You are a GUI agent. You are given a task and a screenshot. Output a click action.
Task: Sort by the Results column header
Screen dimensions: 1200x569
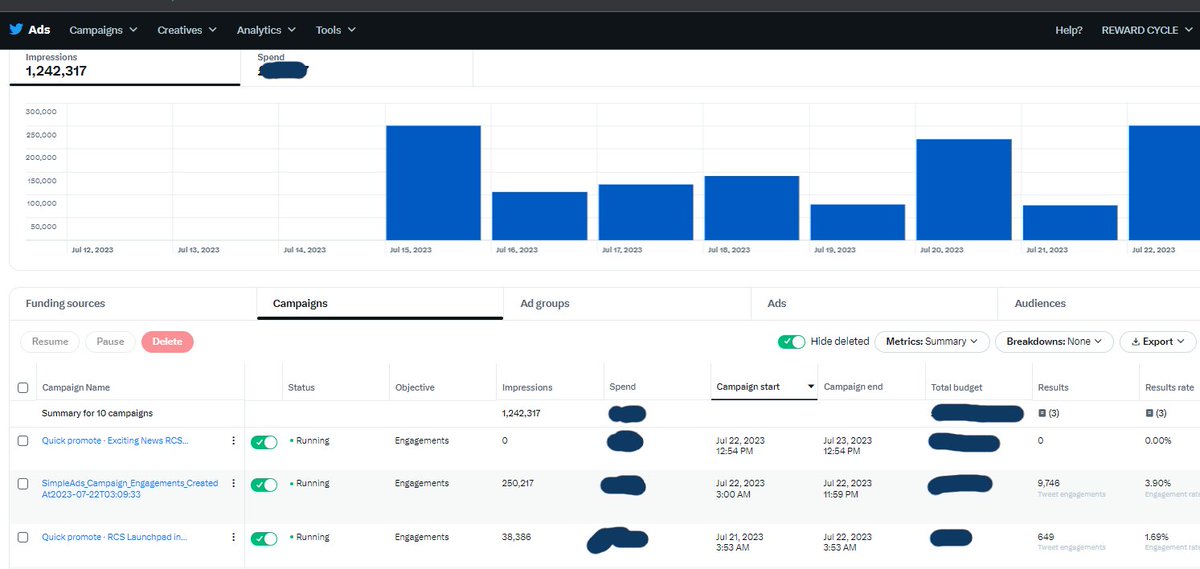pos(1053,387)
